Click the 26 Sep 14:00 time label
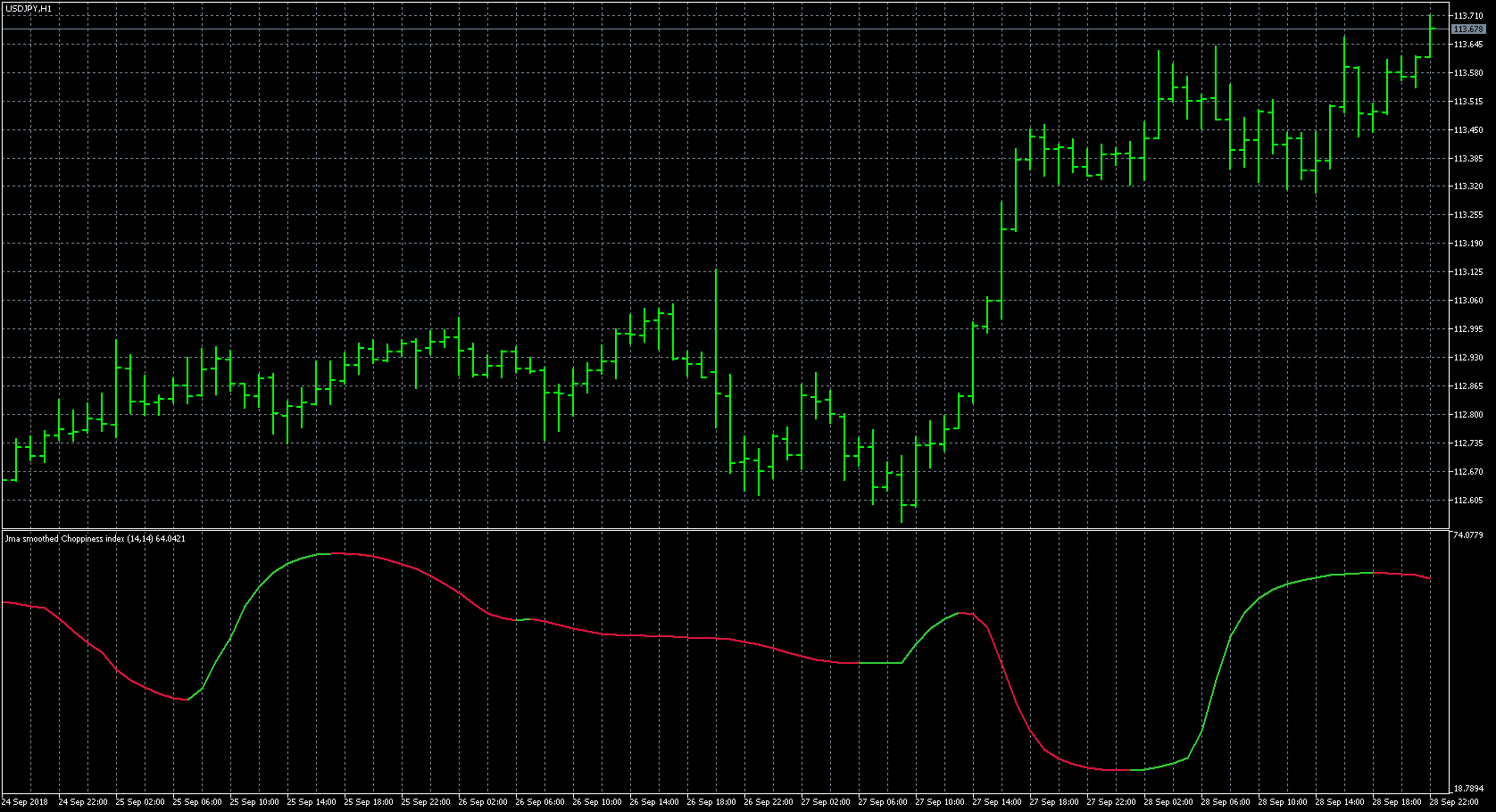This screenshot has width=1496, height=812. [x=654, y=802]
